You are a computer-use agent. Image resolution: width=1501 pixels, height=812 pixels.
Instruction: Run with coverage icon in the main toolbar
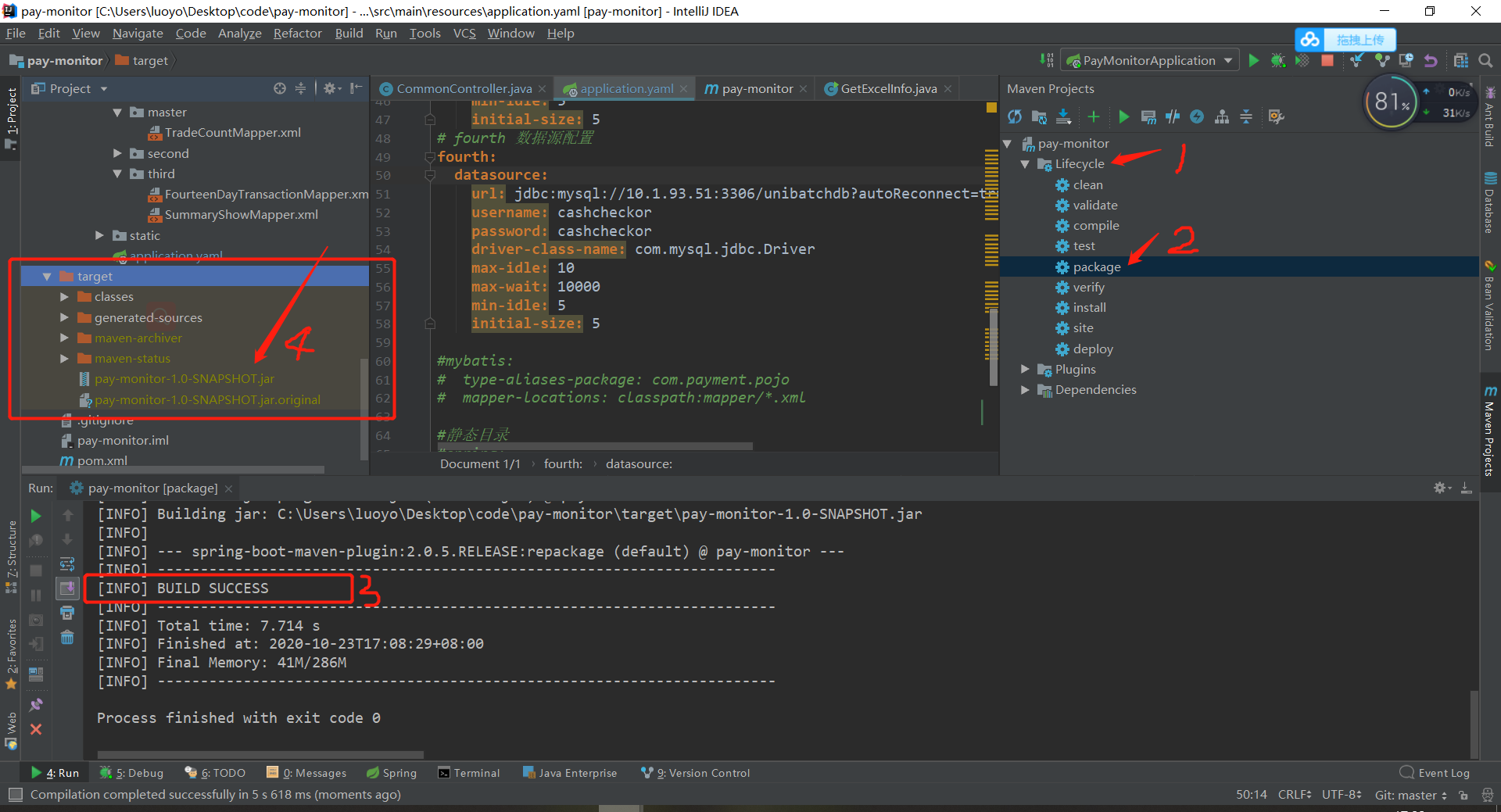point(1302,61)
